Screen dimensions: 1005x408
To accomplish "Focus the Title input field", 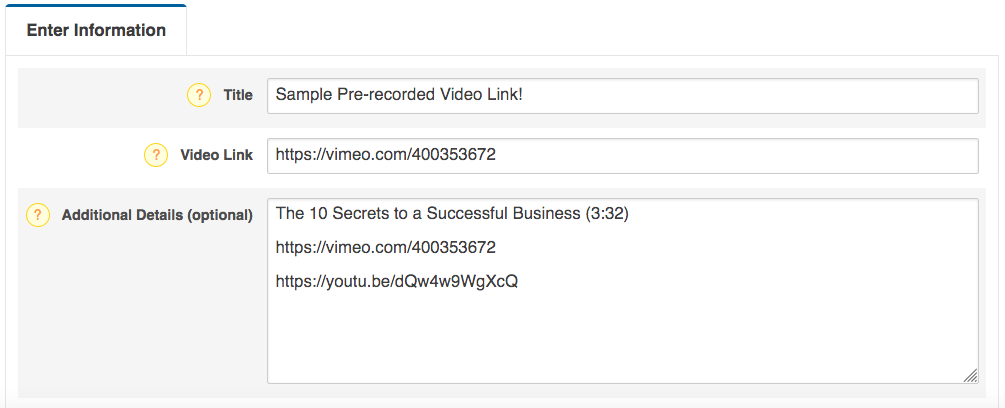I will click(623, 96).
